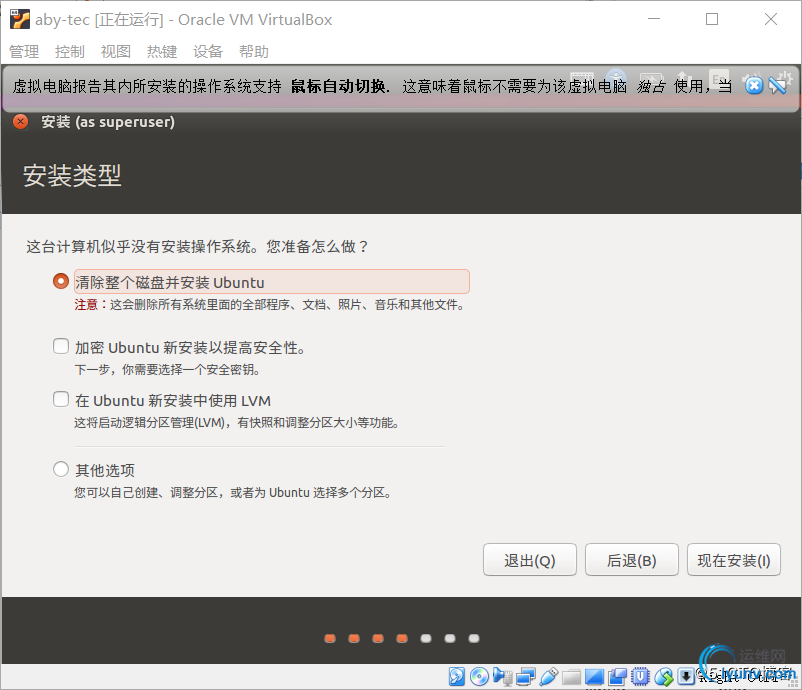Select the 其他选项 radio option
Viewport: 802px width, 690px height.
click(x=61, y=469)
